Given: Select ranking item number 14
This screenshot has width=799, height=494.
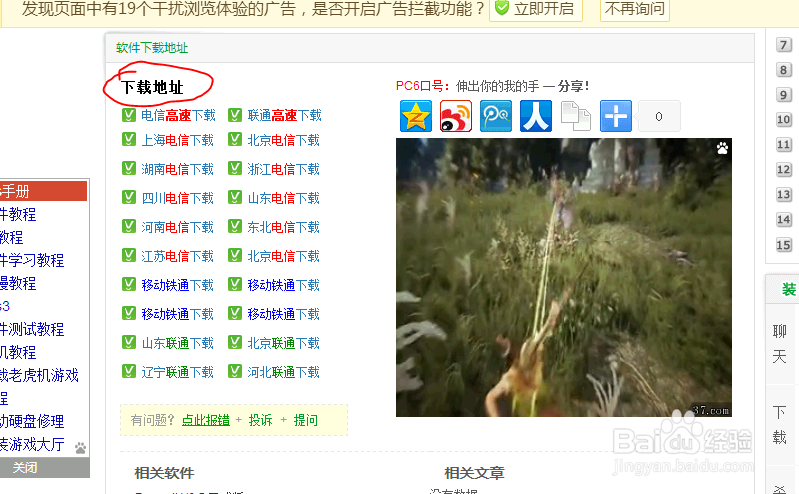Looking at the screenshot, I should pyautogui.click(x=784, y=220).
